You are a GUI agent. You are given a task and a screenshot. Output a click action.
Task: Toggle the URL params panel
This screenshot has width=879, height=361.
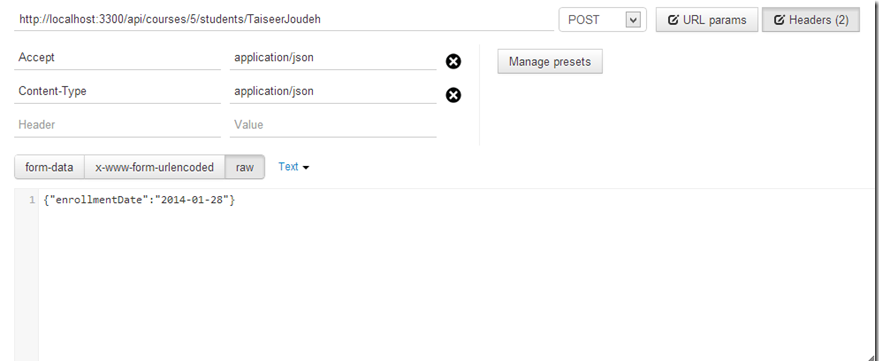pyautogui.click(x=707, y=20)
